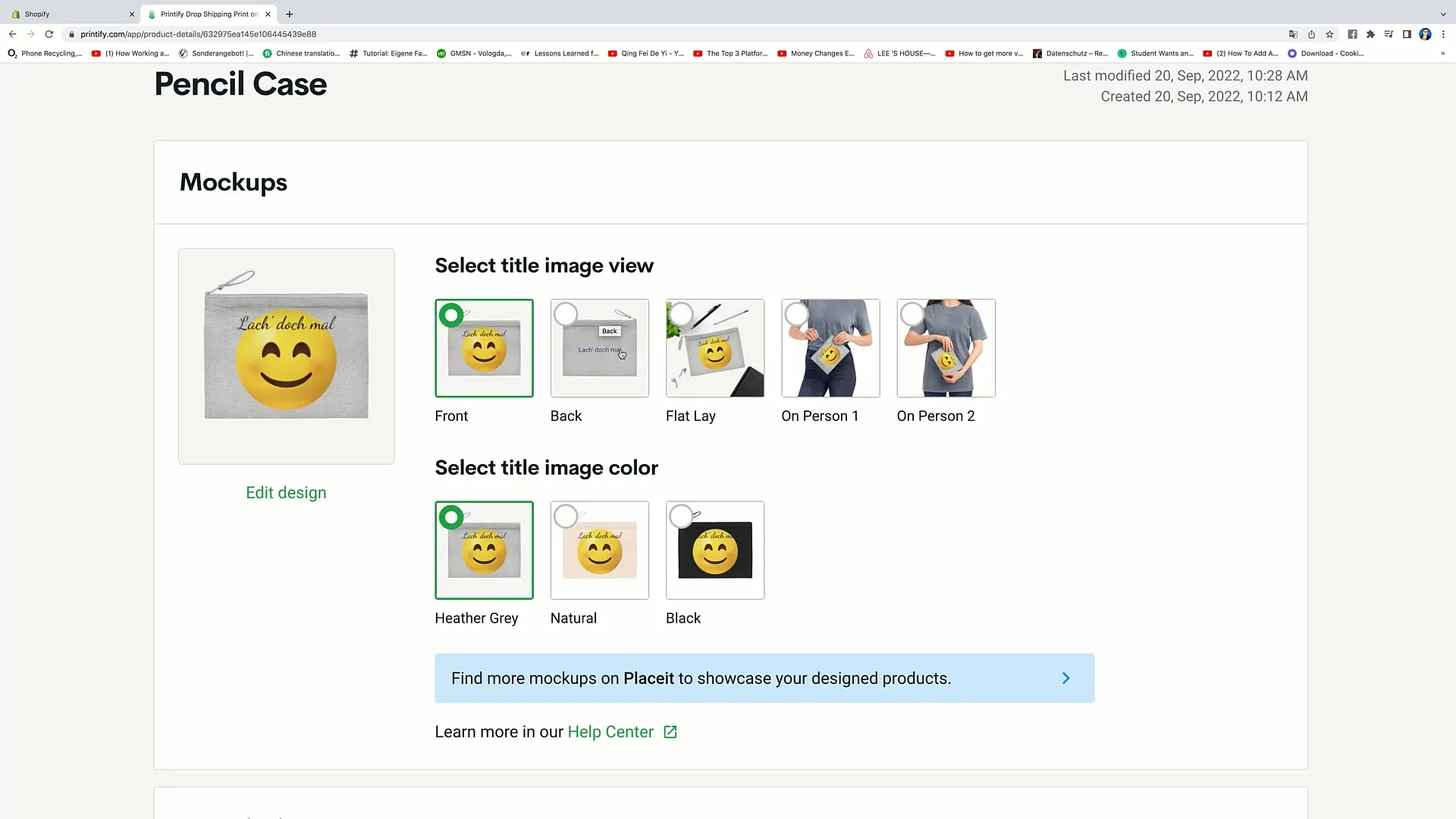Click the Google Translate icon in address bar

[1293, 34]
